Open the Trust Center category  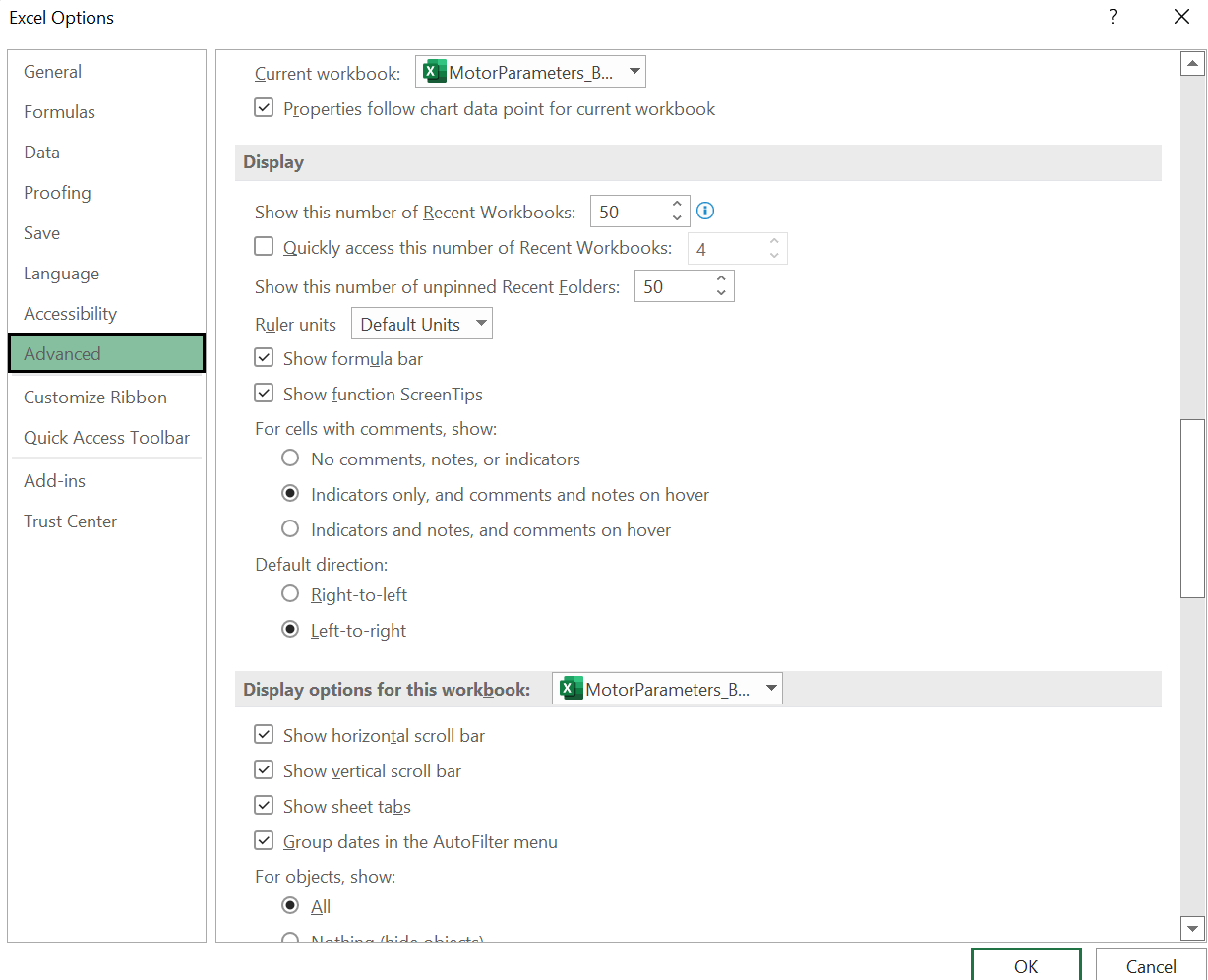click(x=106, y=521)
